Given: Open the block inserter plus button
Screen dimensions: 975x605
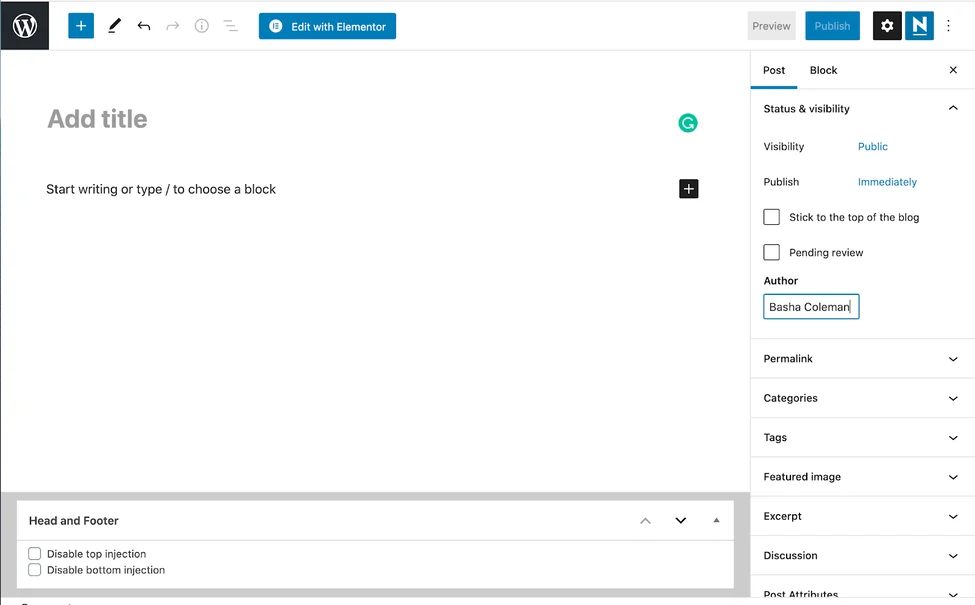Looking at the screenshot, I should tap(81, 26).
